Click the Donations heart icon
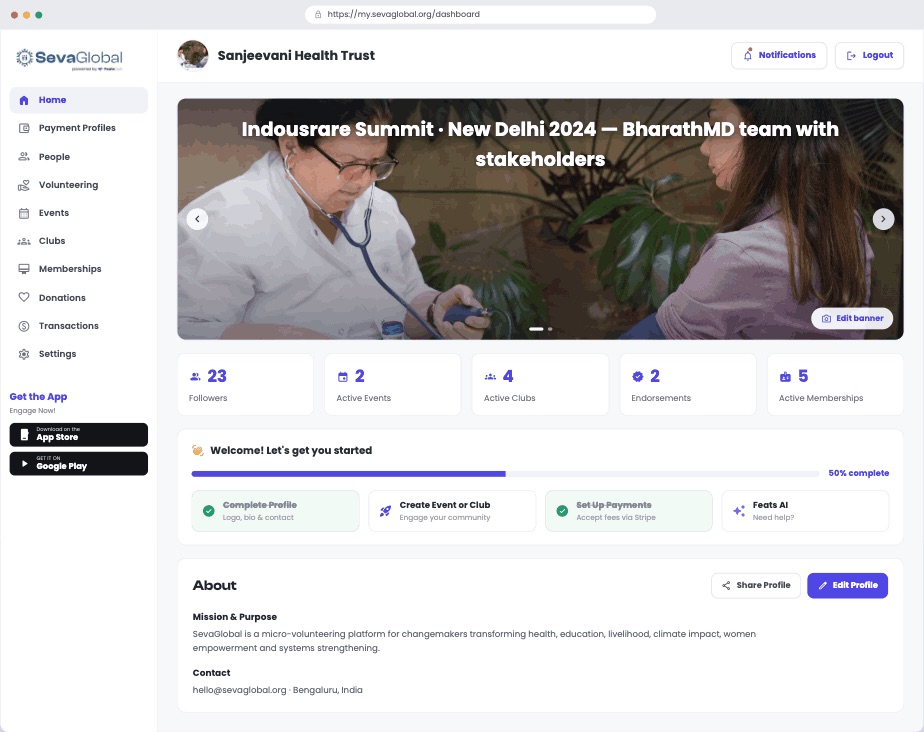This screenshot has height=732, width=924. tap(24, 297)
